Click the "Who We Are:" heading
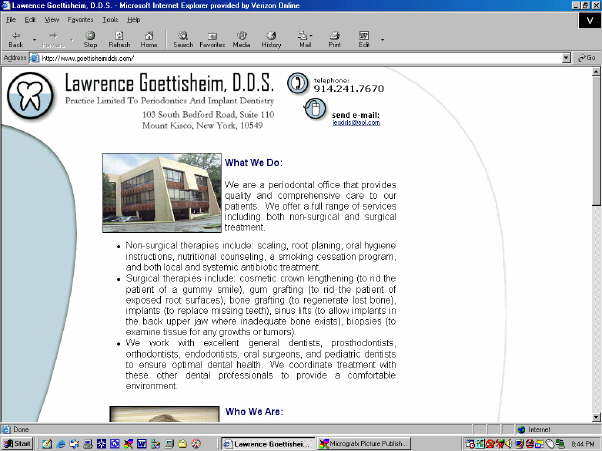The width and height of the screenshot is (602, 451). point(254,411)
